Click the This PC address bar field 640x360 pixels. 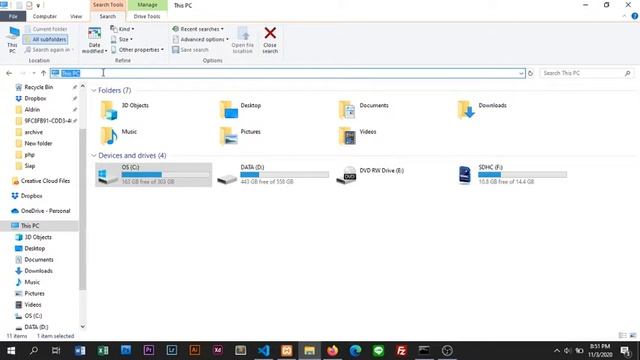287,73
